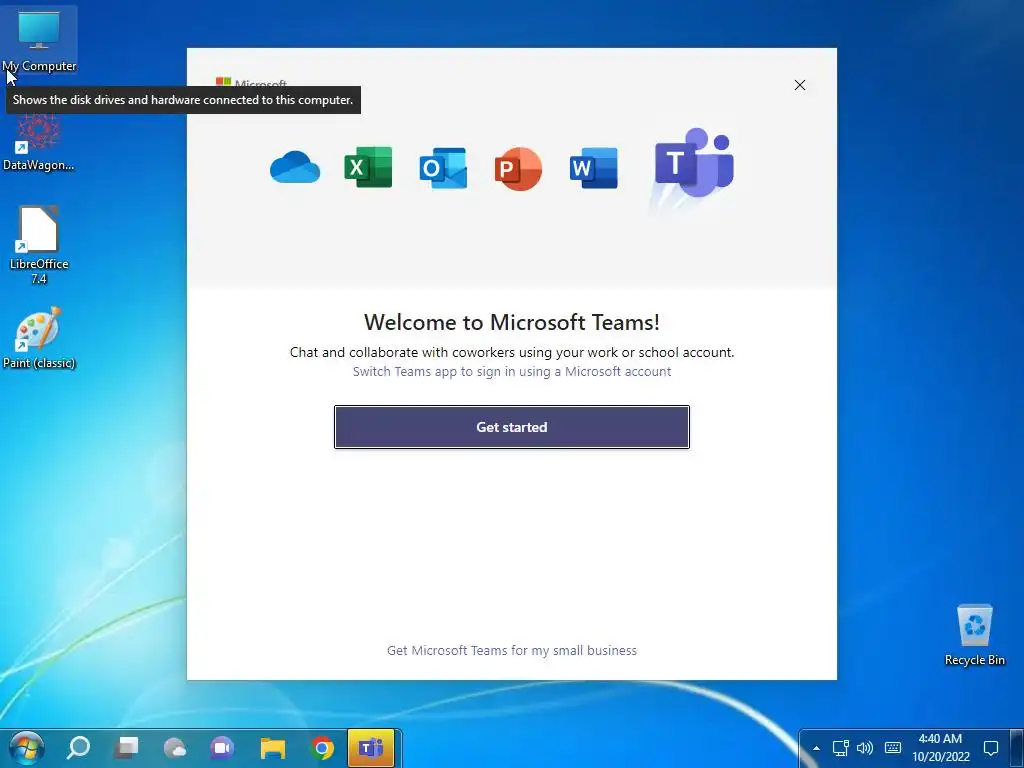The height and width of the screenshot is (768, 1024).
Task: Open network status tray icon
Action: point(840,748)
